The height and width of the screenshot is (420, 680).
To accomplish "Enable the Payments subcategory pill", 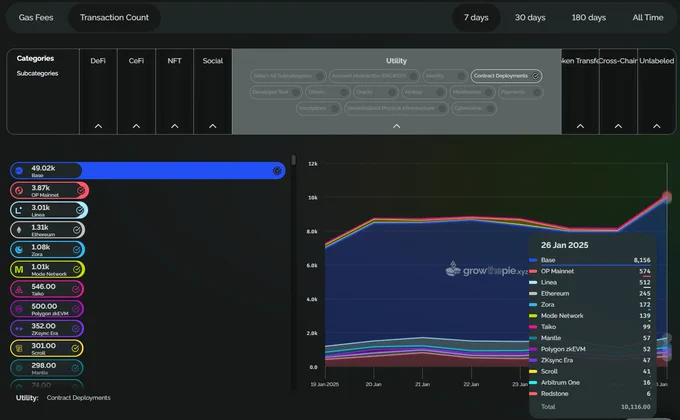I will coord(520,92).
